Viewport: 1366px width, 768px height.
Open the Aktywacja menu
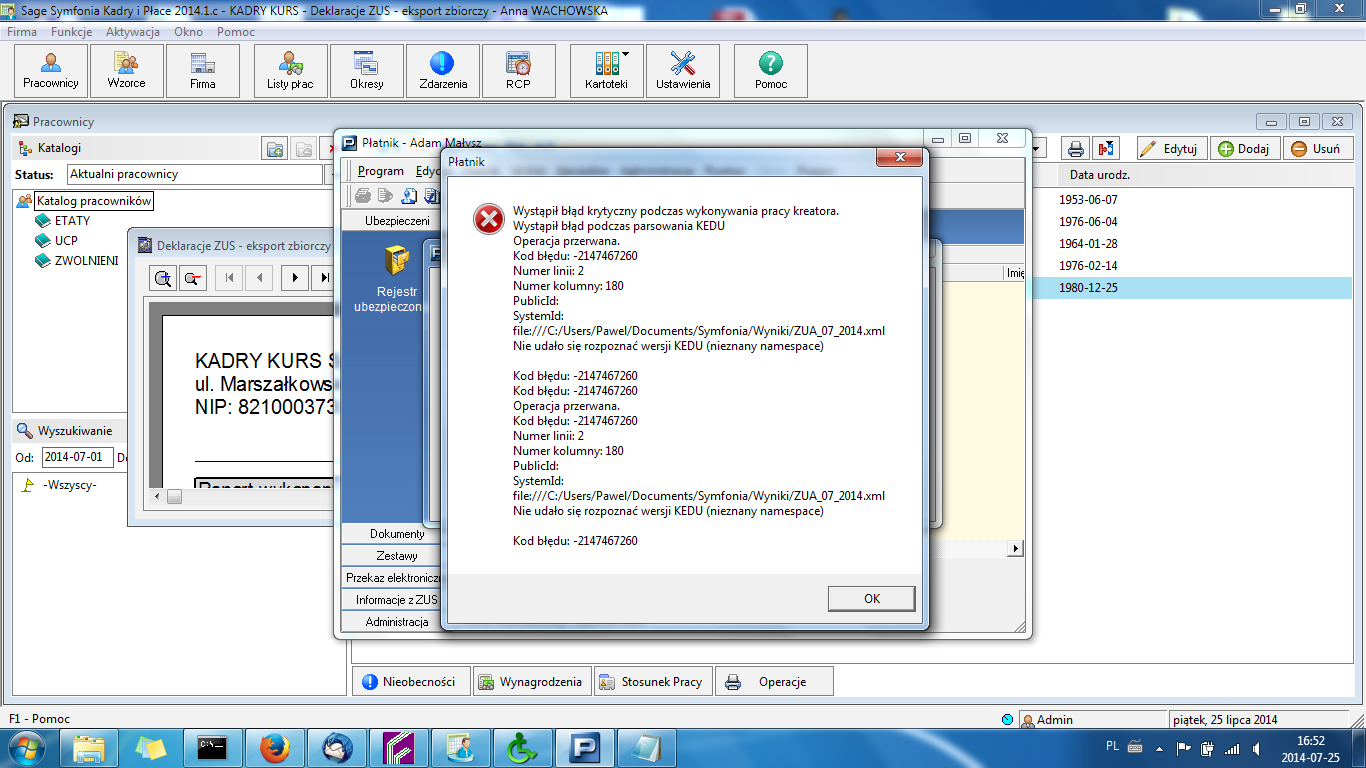click(x=133, y=32)
